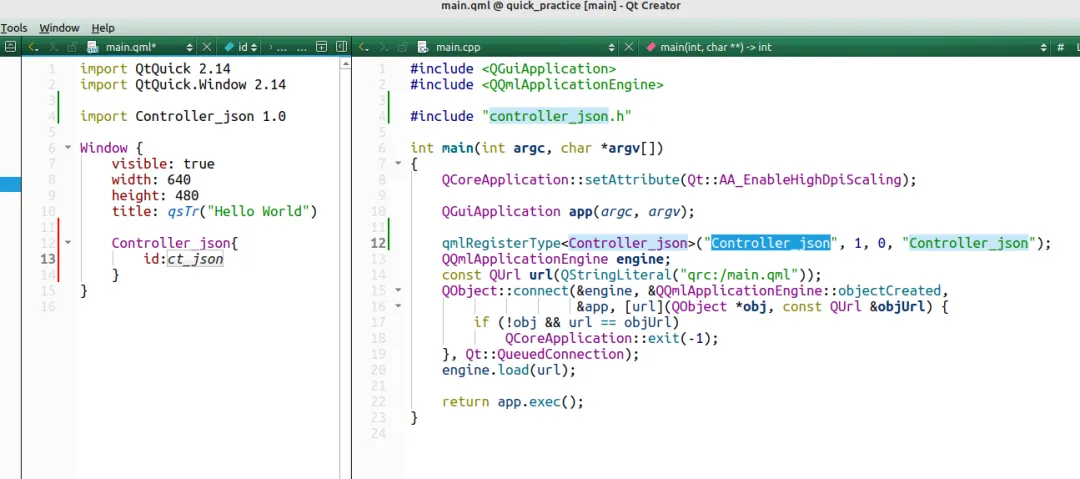
Task: Click the lock icon beside main.qml
Action: coord(72,48)
